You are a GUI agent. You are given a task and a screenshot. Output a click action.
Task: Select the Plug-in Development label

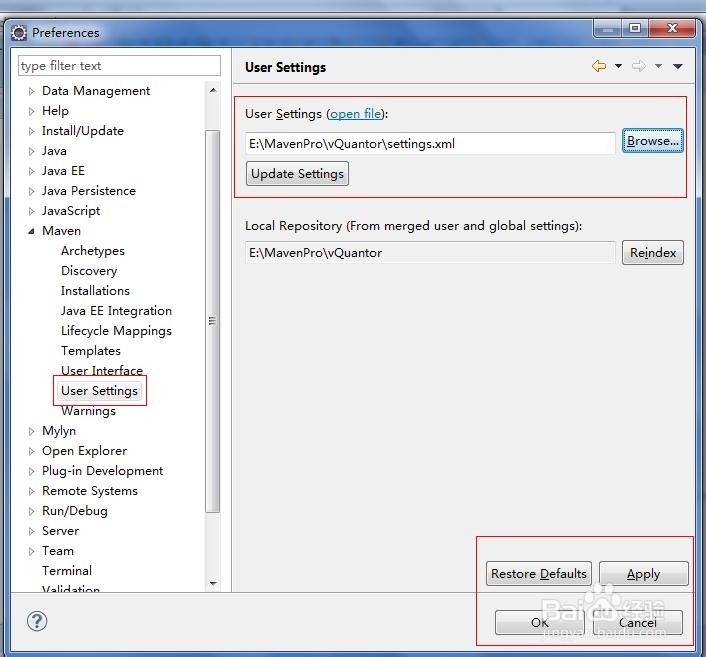102,471
